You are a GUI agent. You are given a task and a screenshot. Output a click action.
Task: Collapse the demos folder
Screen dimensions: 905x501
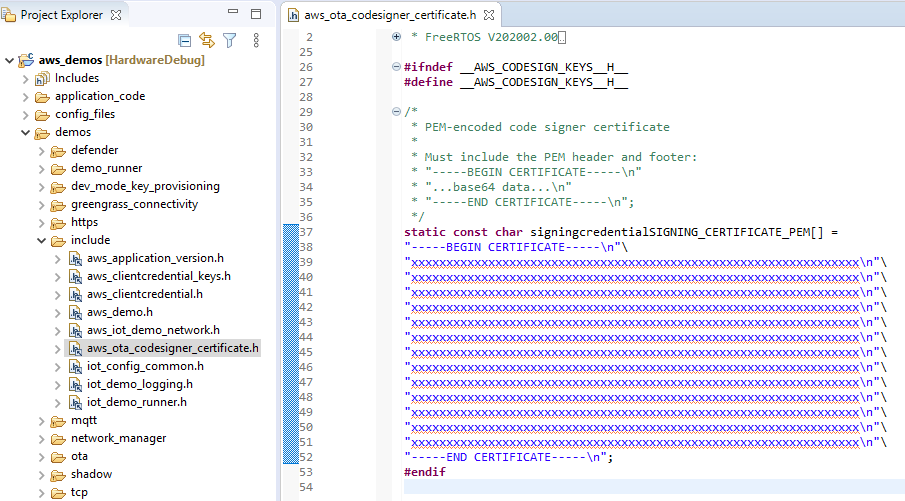pyautogui.click(x=26, y=132)
